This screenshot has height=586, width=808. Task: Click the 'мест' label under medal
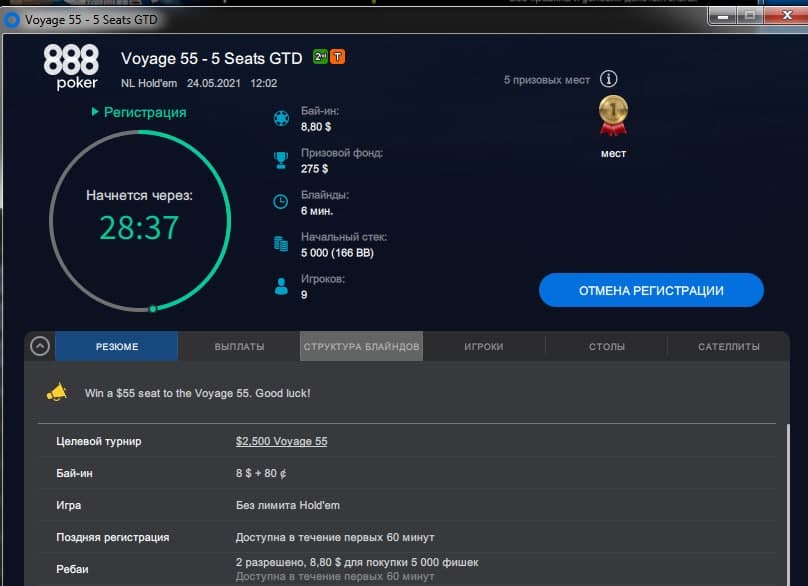613,154
